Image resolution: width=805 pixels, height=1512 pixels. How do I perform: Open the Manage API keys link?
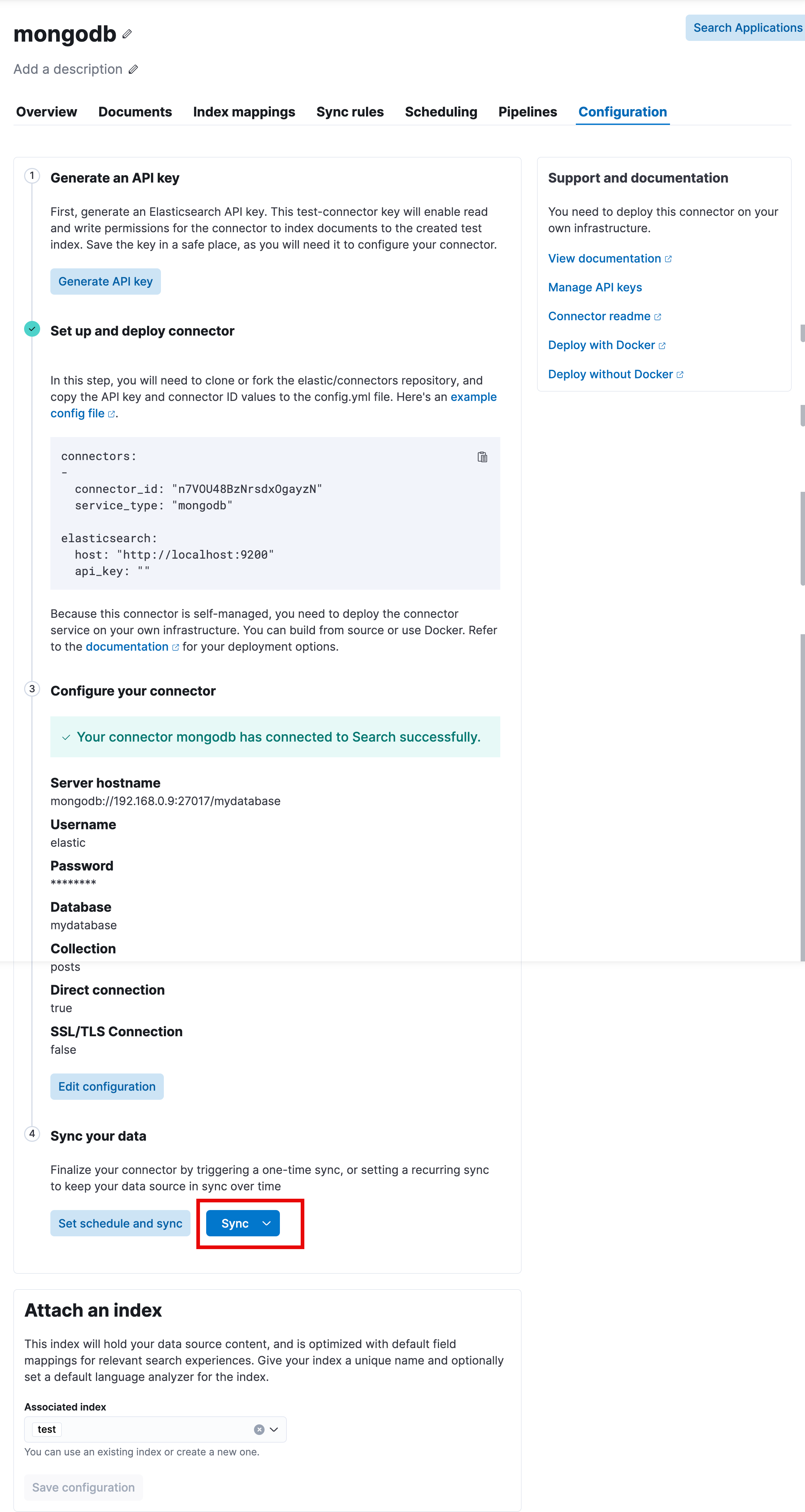[x=595, y=287]
